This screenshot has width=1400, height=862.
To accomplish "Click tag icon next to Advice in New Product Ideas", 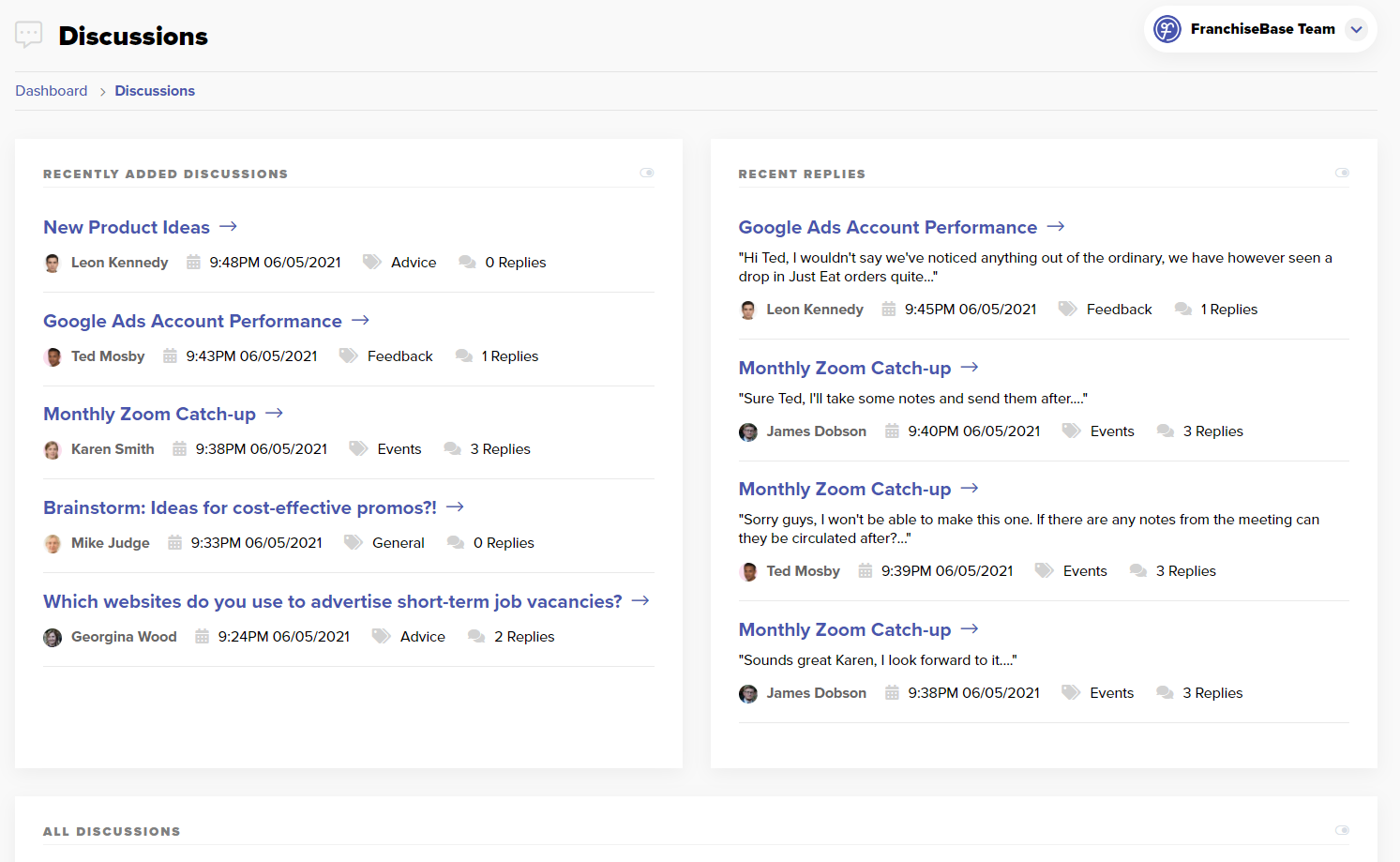I will (372, 262).
